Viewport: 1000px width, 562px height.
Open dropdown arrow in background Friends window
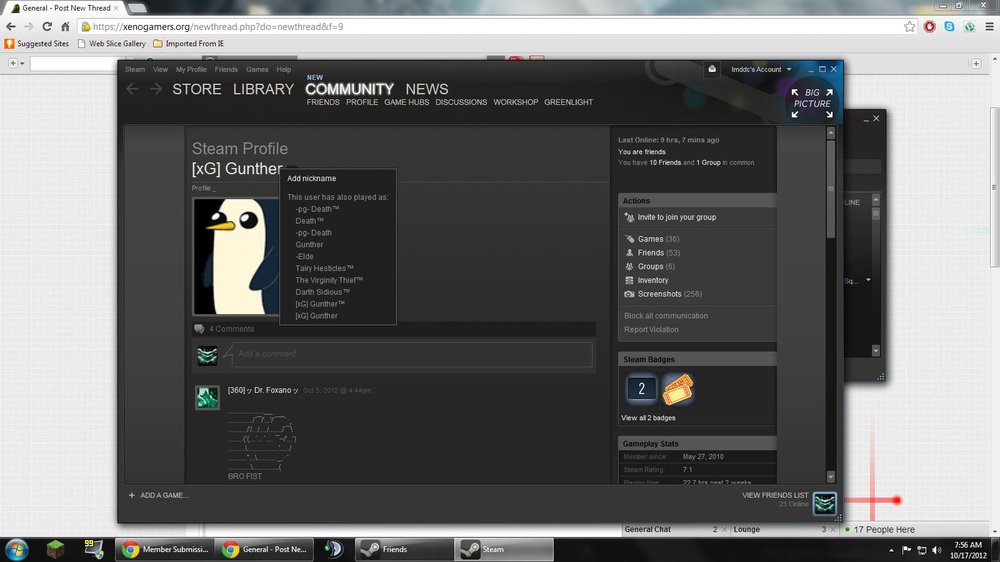pyautogui.click(x=868, y=281)
